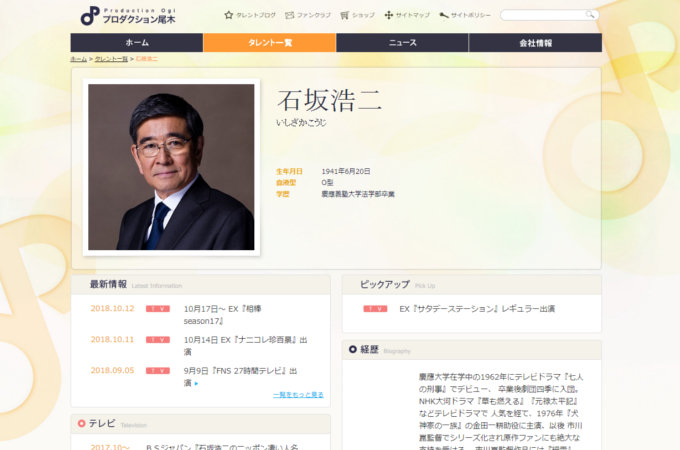Click the ピックアップ section header

[472, 284]
